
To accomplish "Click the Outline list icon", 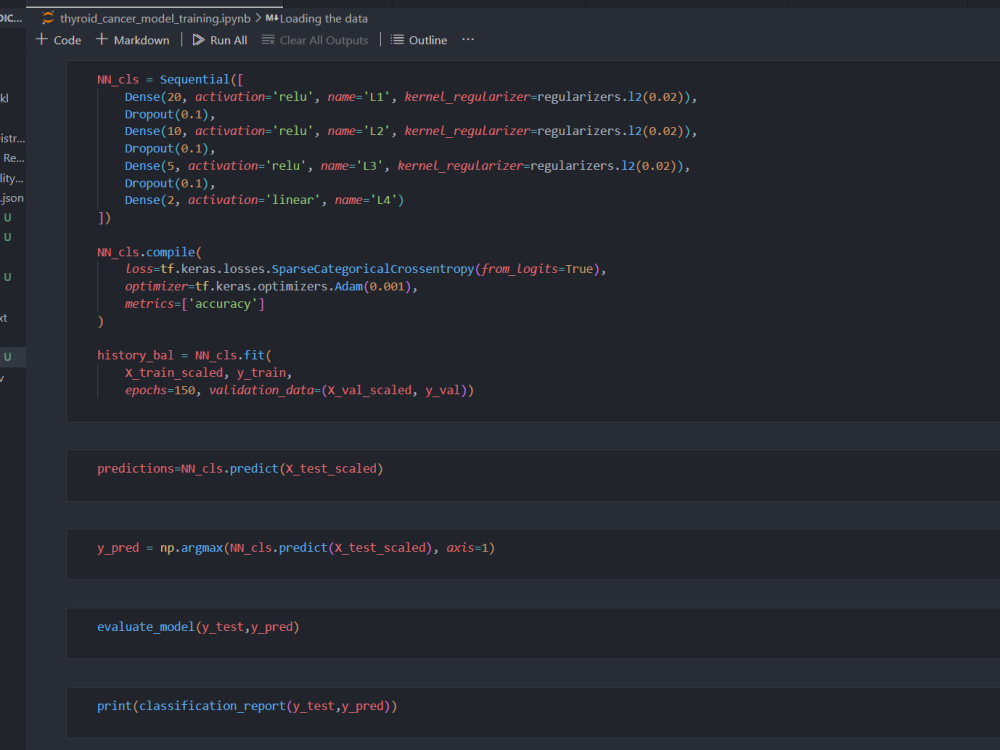I will 397,40.
